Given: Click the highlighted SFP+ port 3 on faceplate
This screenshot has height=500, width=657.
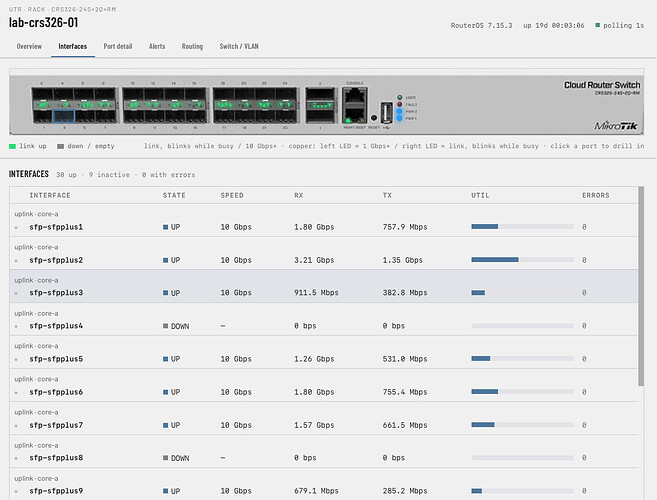Looking at the screenshot, I should [64, 117].
